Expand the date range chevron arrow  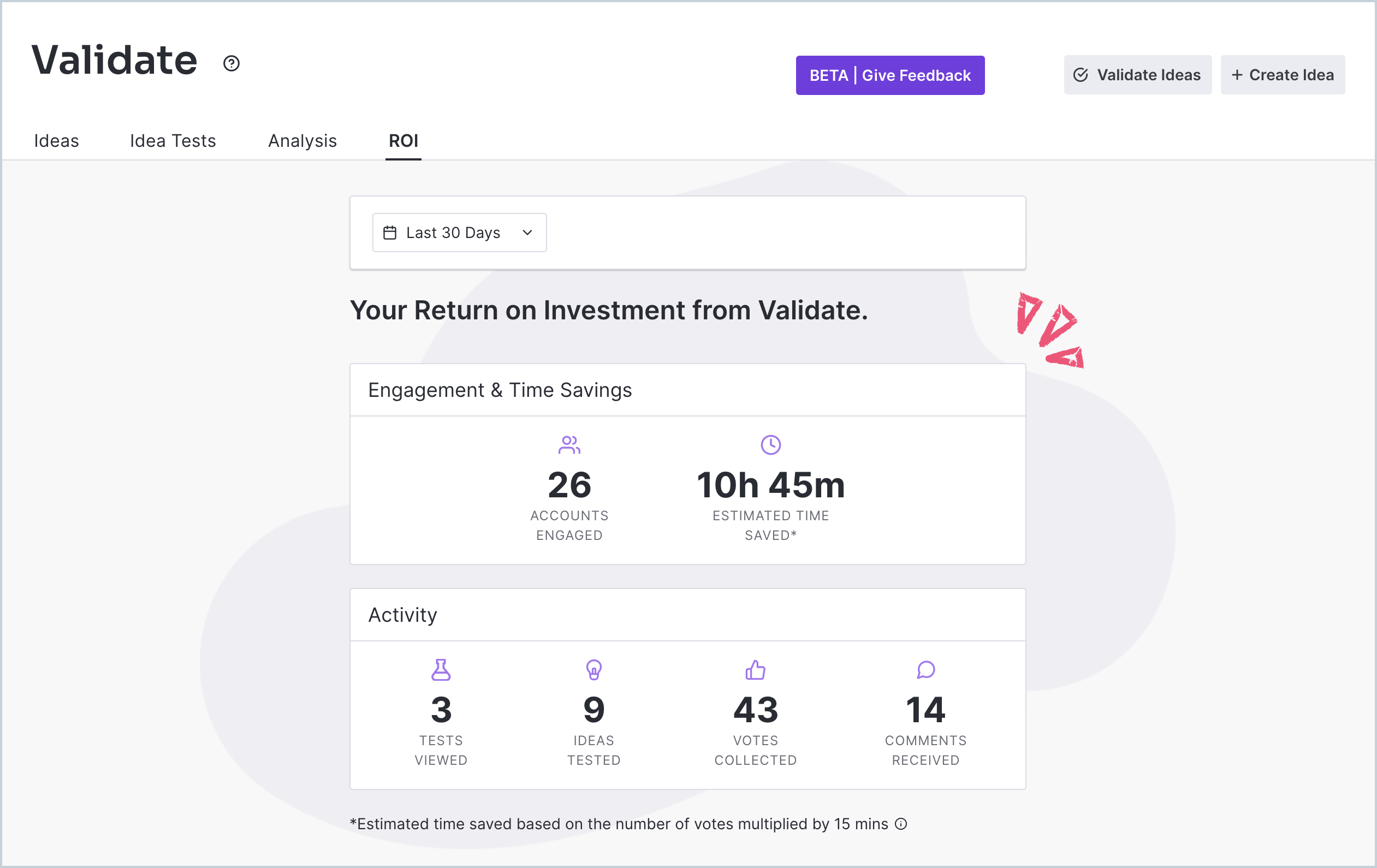527,233
